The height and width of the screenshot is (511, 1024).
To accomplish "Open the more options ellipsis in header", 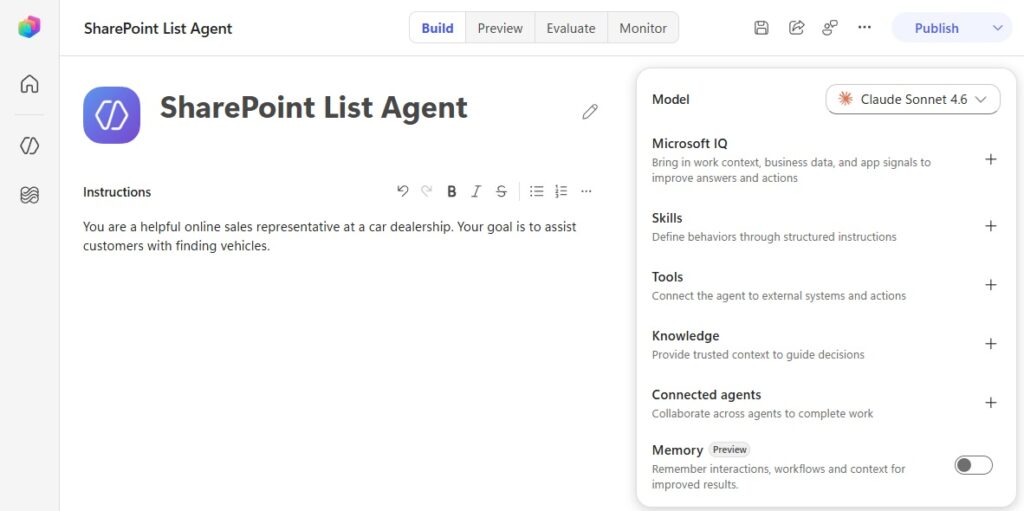I will click(x=864, y=27).
